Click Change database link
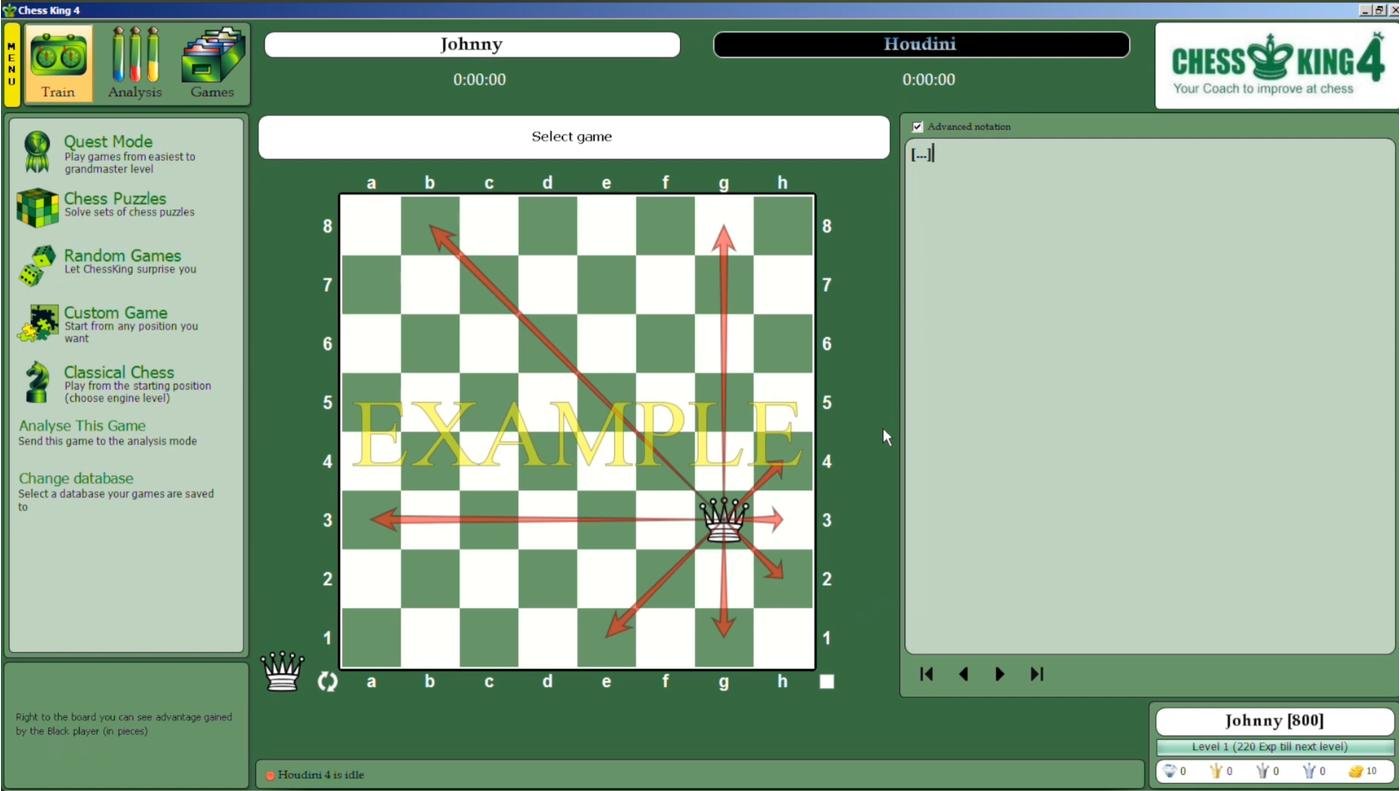Screen dimensions: 1400x791 tap(76, 479)
